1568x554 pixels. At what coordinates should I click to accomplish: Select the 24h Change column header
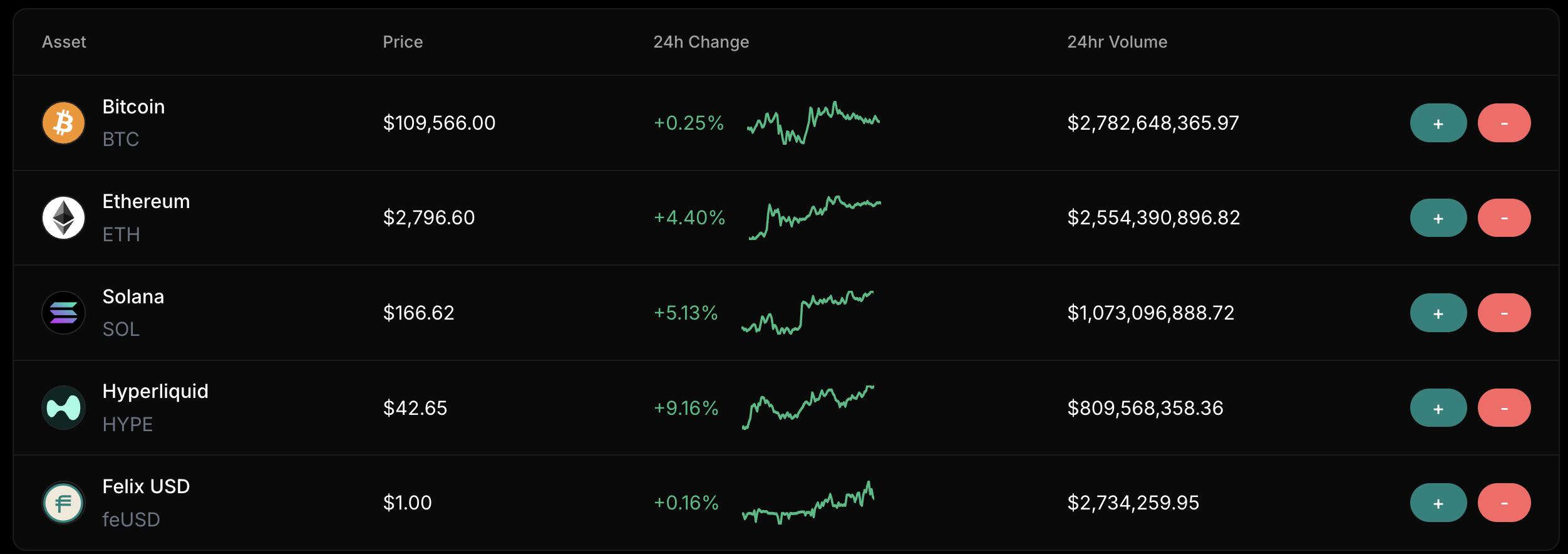tap(701, 41)
